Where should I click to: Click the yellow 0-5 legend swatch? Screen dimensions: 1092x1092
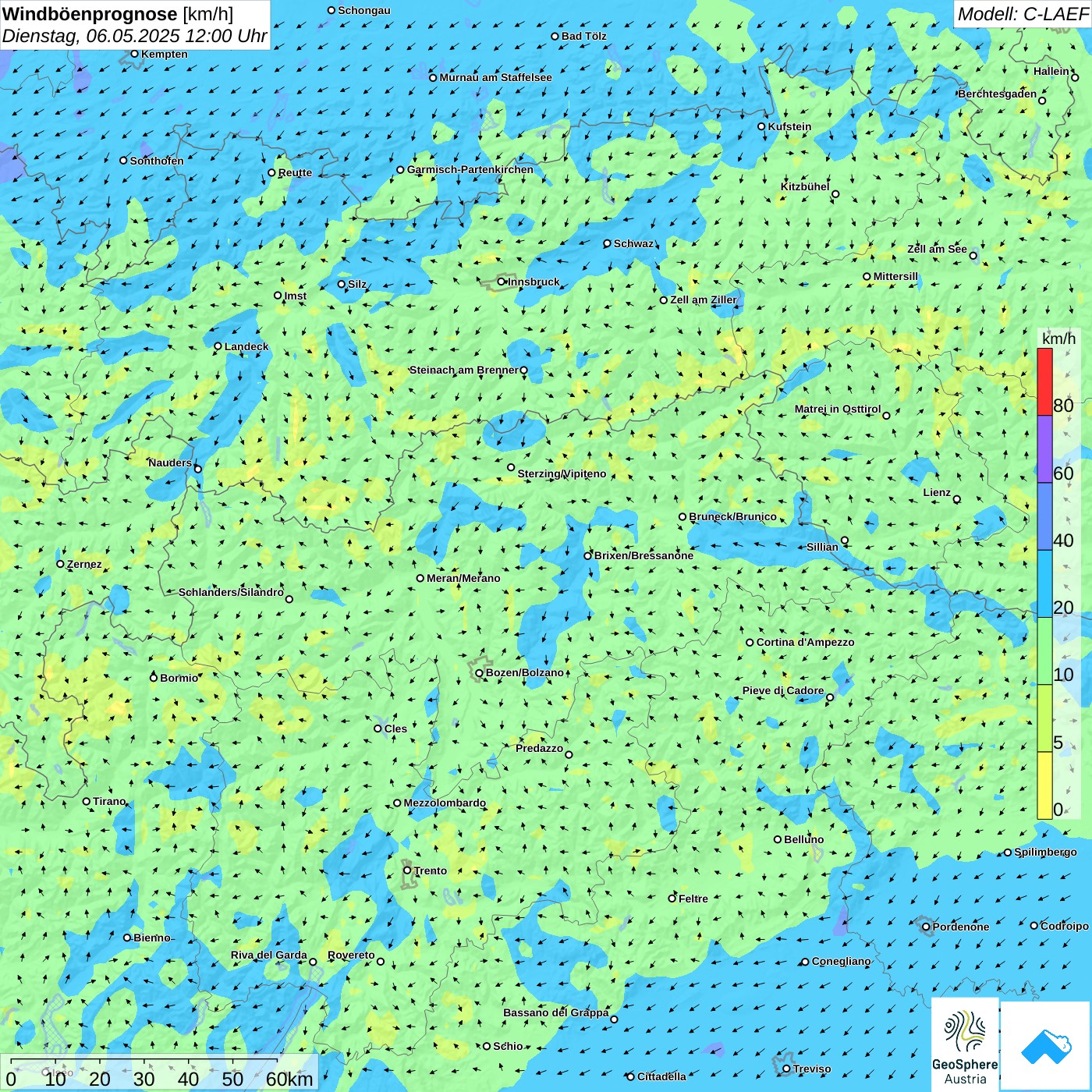[1044, 785]
